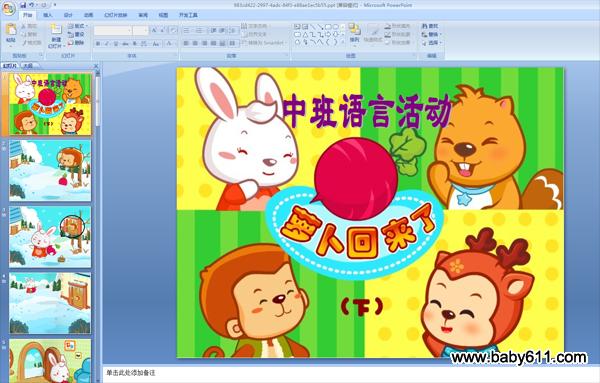This screenshot has width=600, height=383.
Task: Switch to the Insert (插入) ribbon tab
Action: (48, 15)
